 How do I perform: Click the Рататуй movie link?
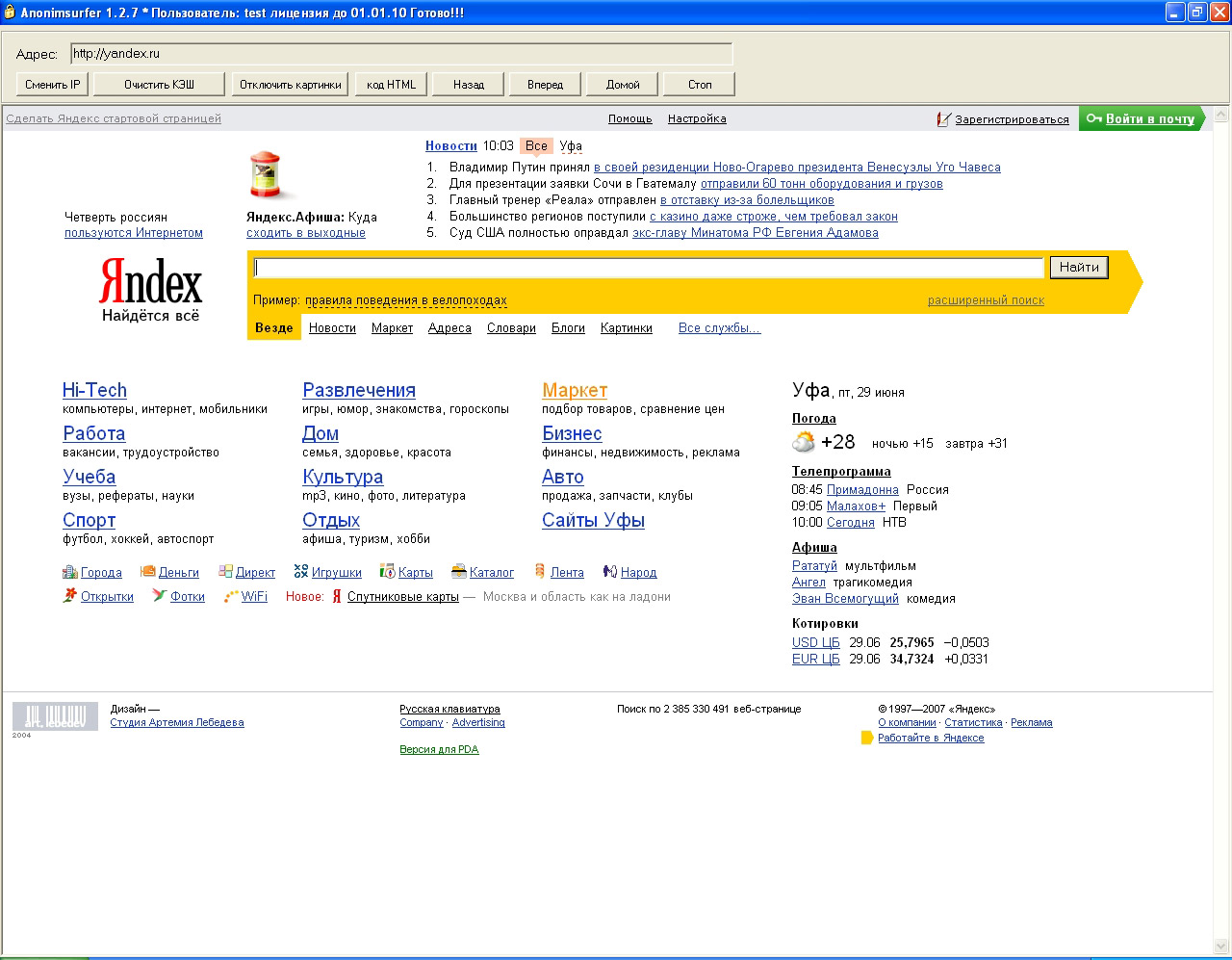pyautogui.click(x=814, y=565)
